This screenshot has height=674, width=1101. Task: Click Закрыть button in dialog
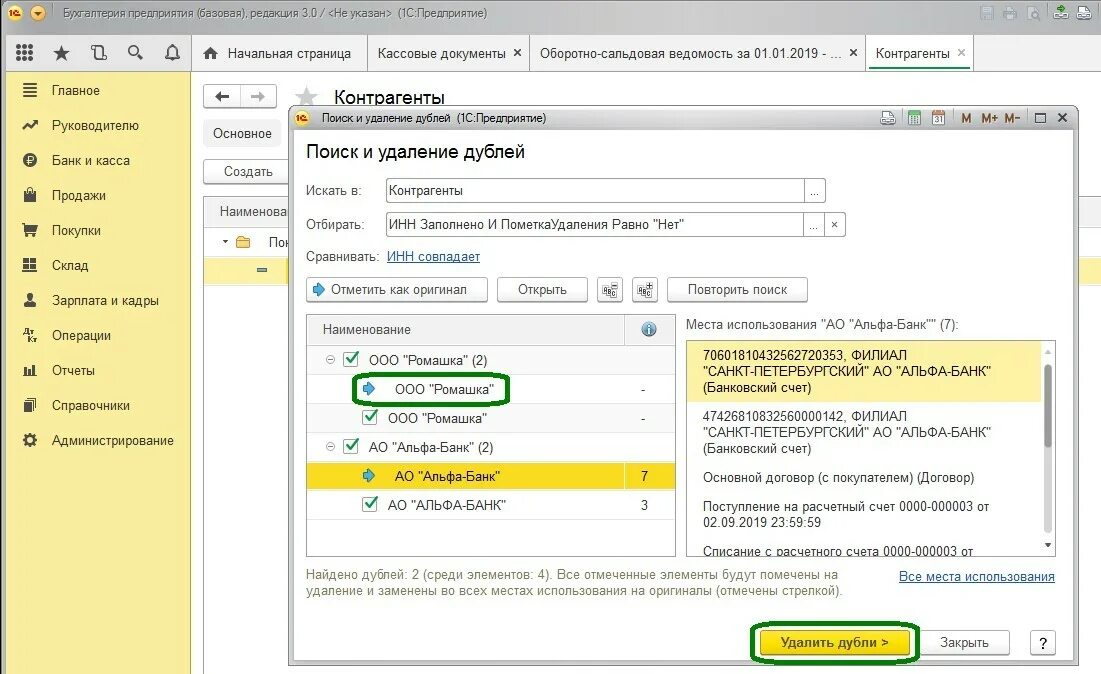point(964,642)
